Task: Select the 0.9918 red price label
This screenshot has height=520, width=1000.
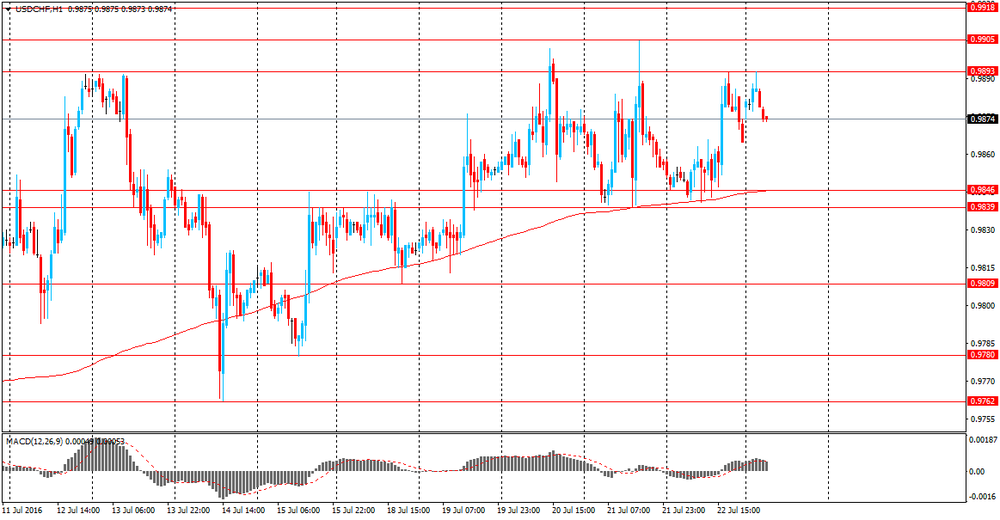Action: pos(982,8)
